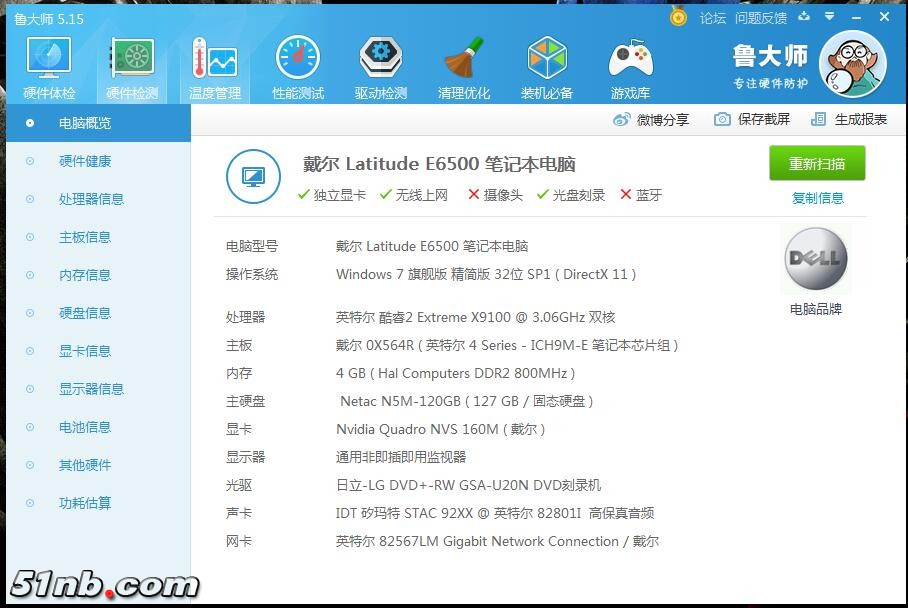Open the 硬件体检 hardware checkup module

pos(49,68)
